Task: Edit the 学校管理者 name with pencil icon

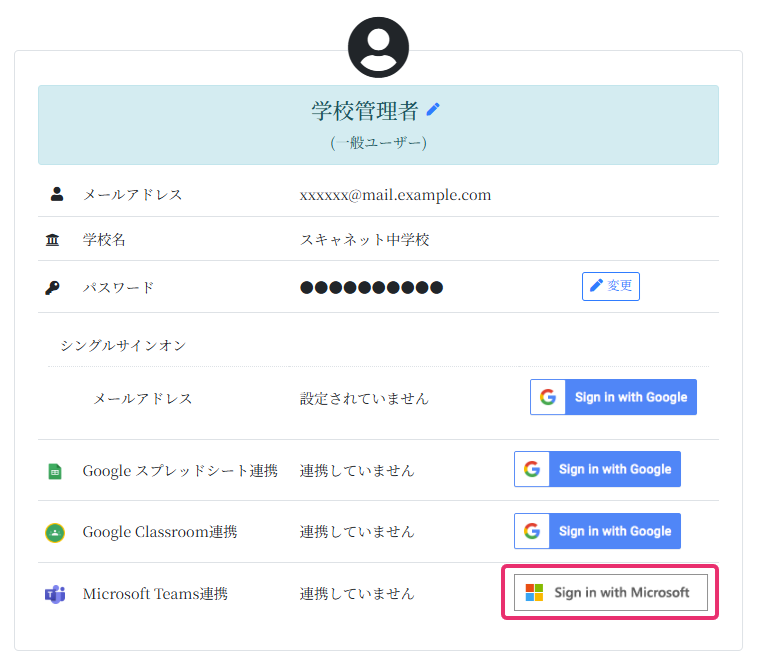Action: [433, 110]
